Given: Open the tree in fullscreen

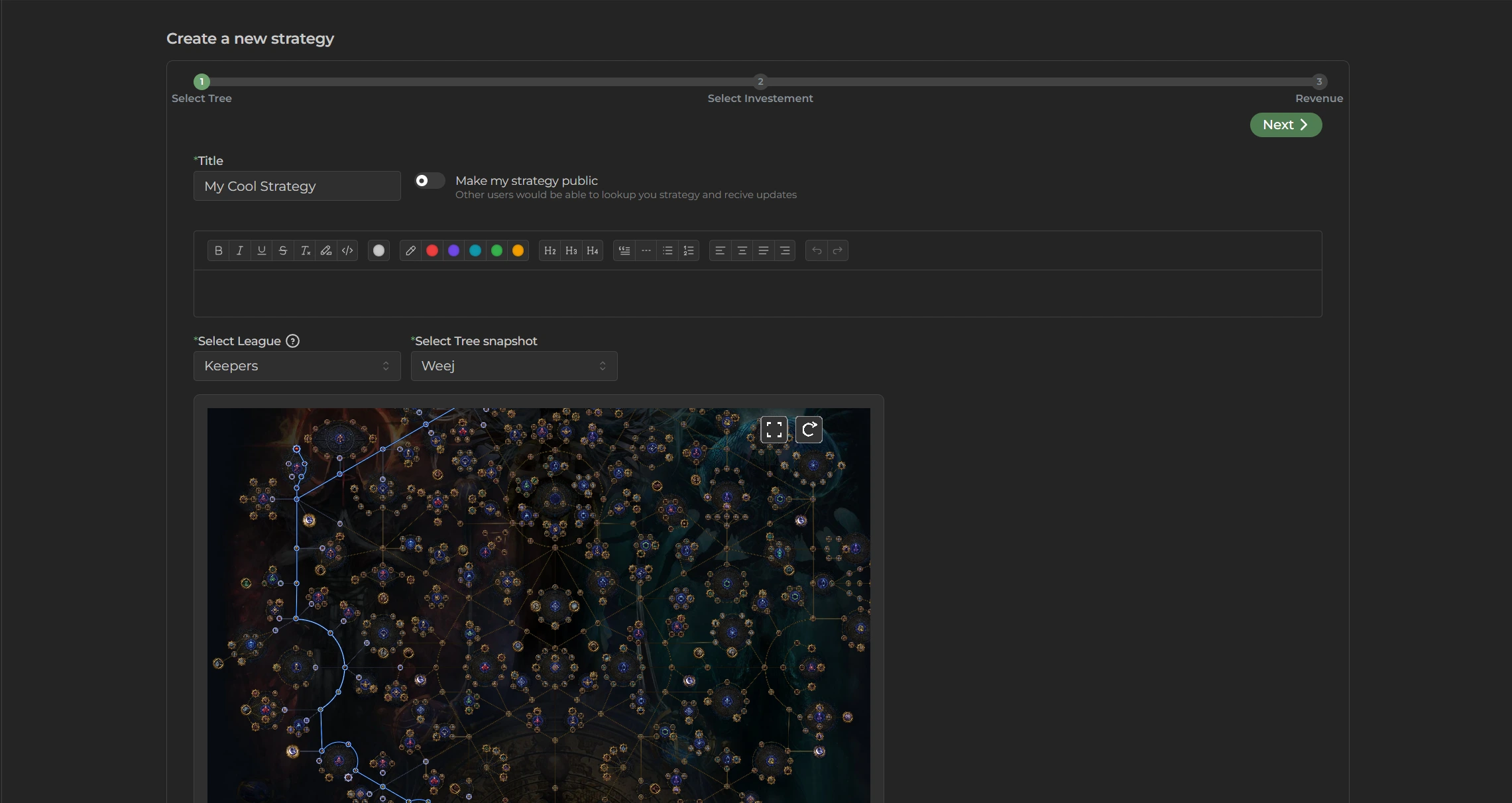Looking at the screenshot, I should coord(774,429).
